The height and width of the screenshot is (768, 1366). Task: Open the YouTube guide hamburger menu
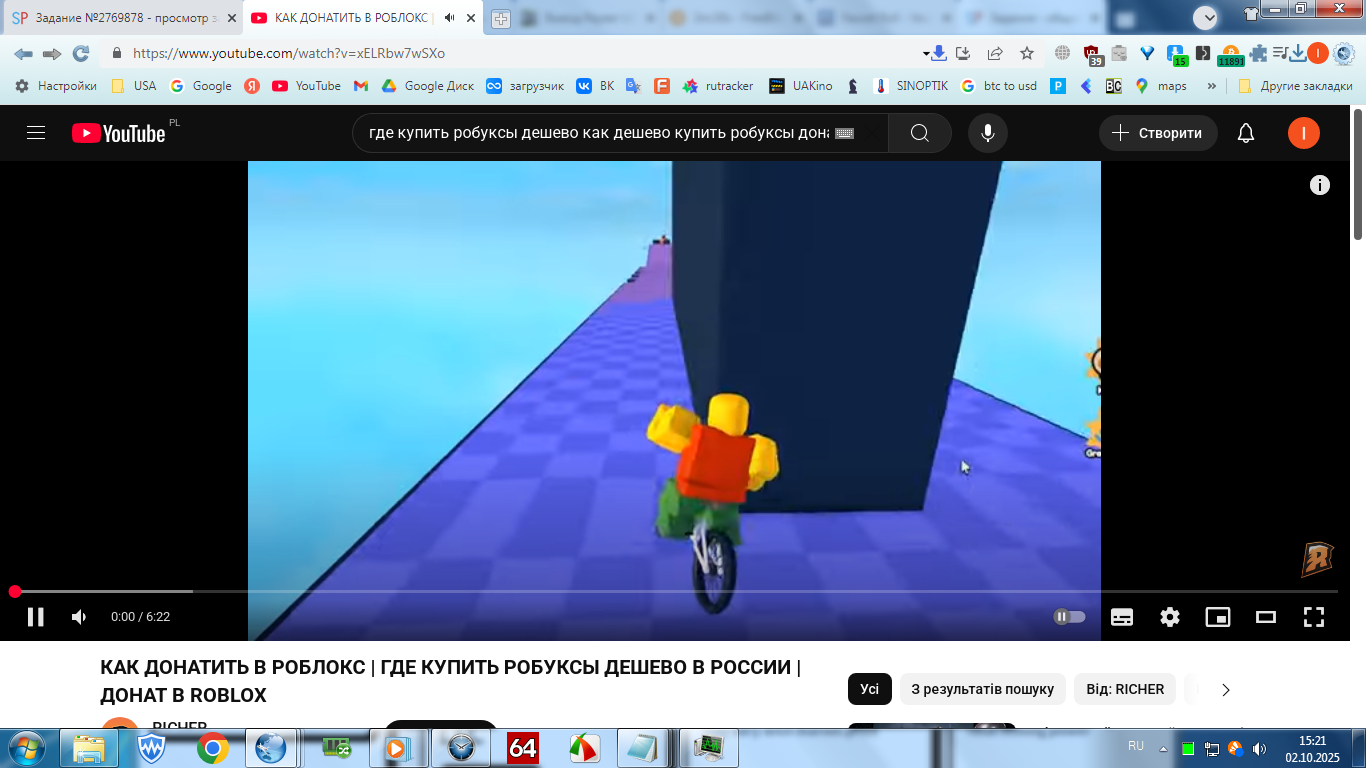[36, 133]
